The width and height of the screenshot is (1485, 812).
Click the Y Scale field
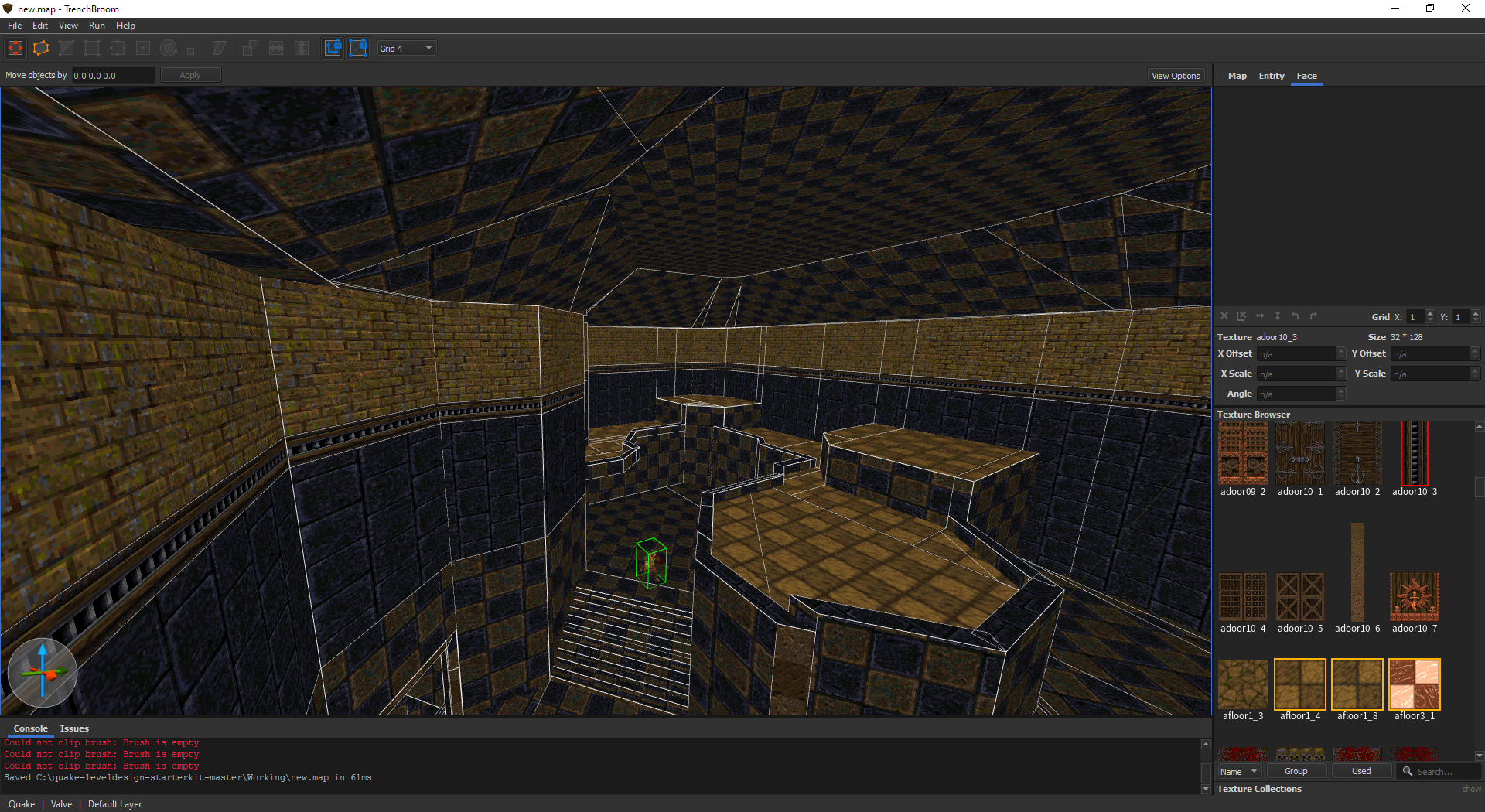click(x=1435, y=374)
